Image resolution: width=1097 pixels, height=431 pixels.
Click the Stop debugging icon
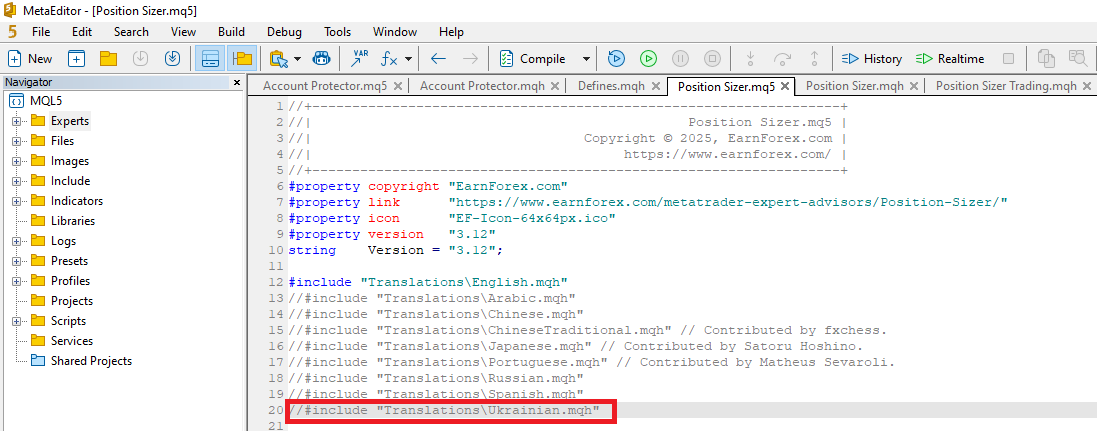[x=712, y=59]
